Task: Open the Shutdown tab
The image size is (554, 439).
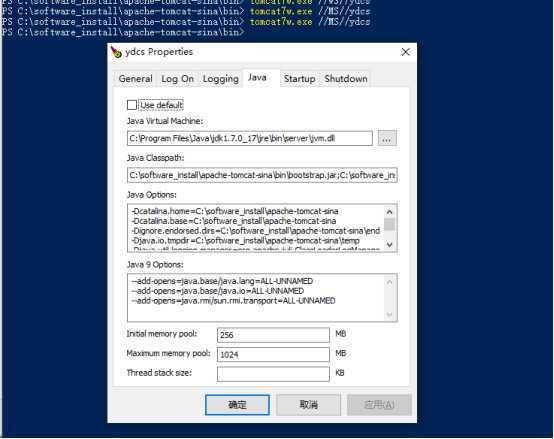Action: [346, 78]
